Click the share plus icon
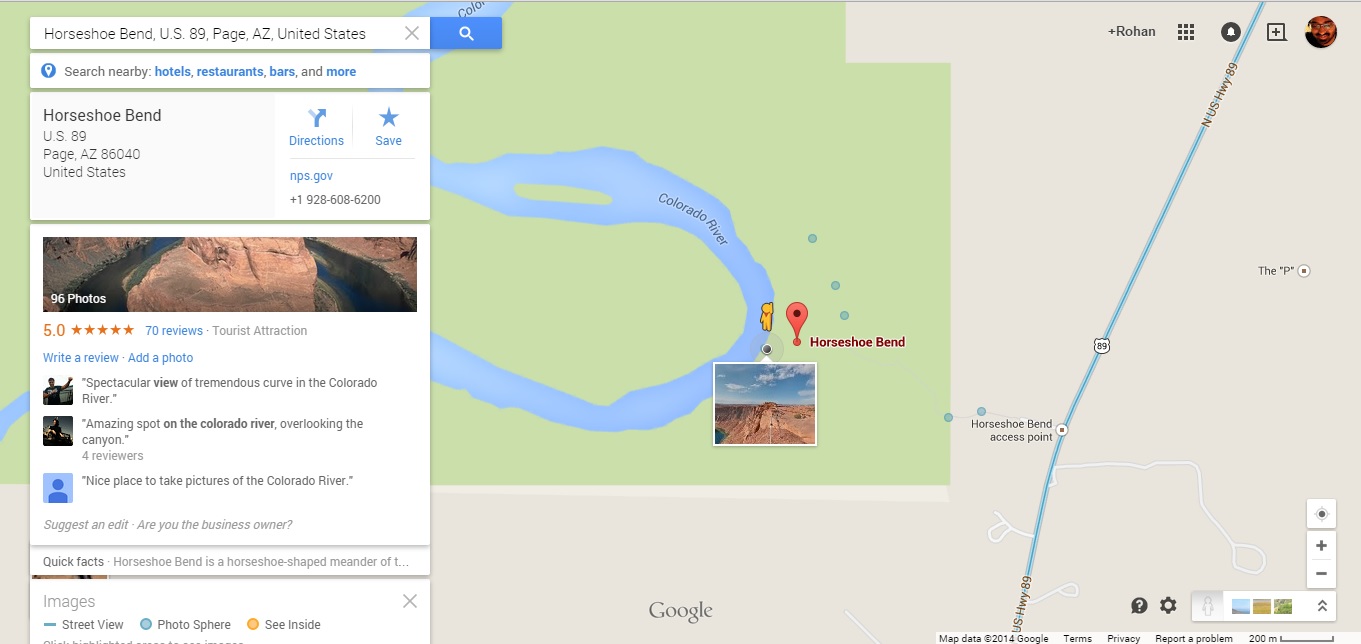 (x=1276, y=32)
